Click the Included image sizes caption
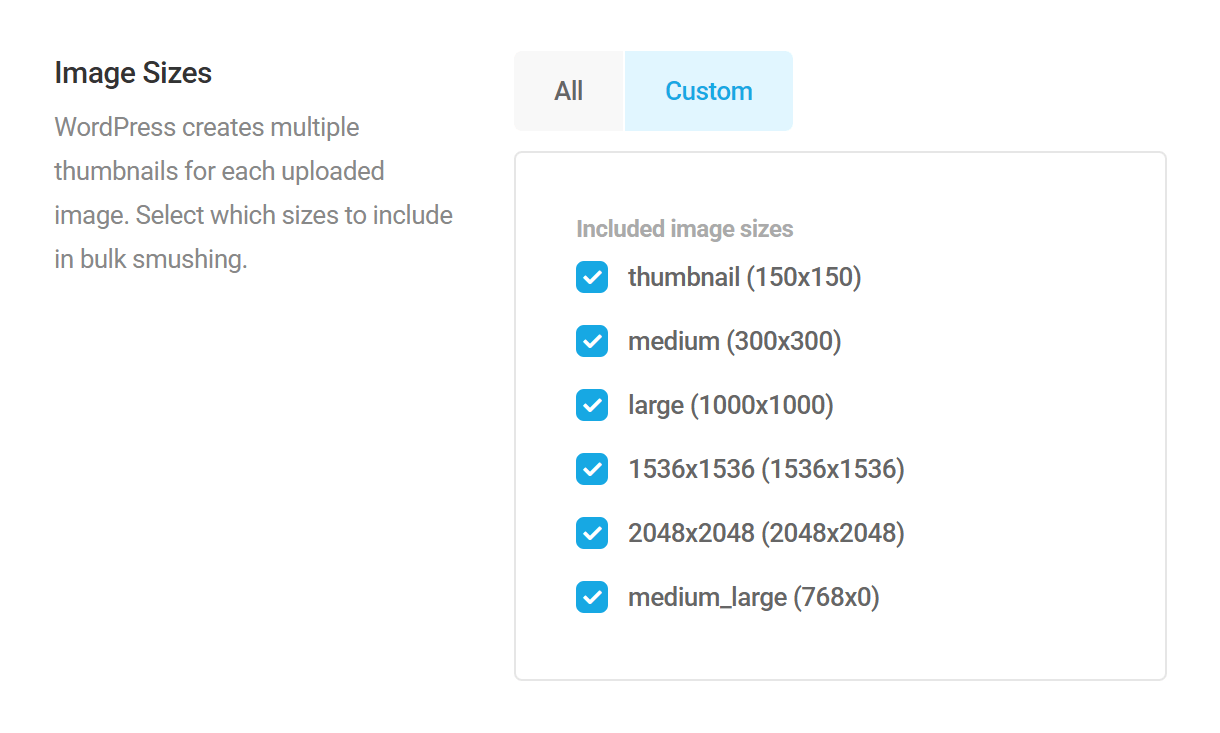The height and width of the screenshot is (733, 1220). [685, 229]
